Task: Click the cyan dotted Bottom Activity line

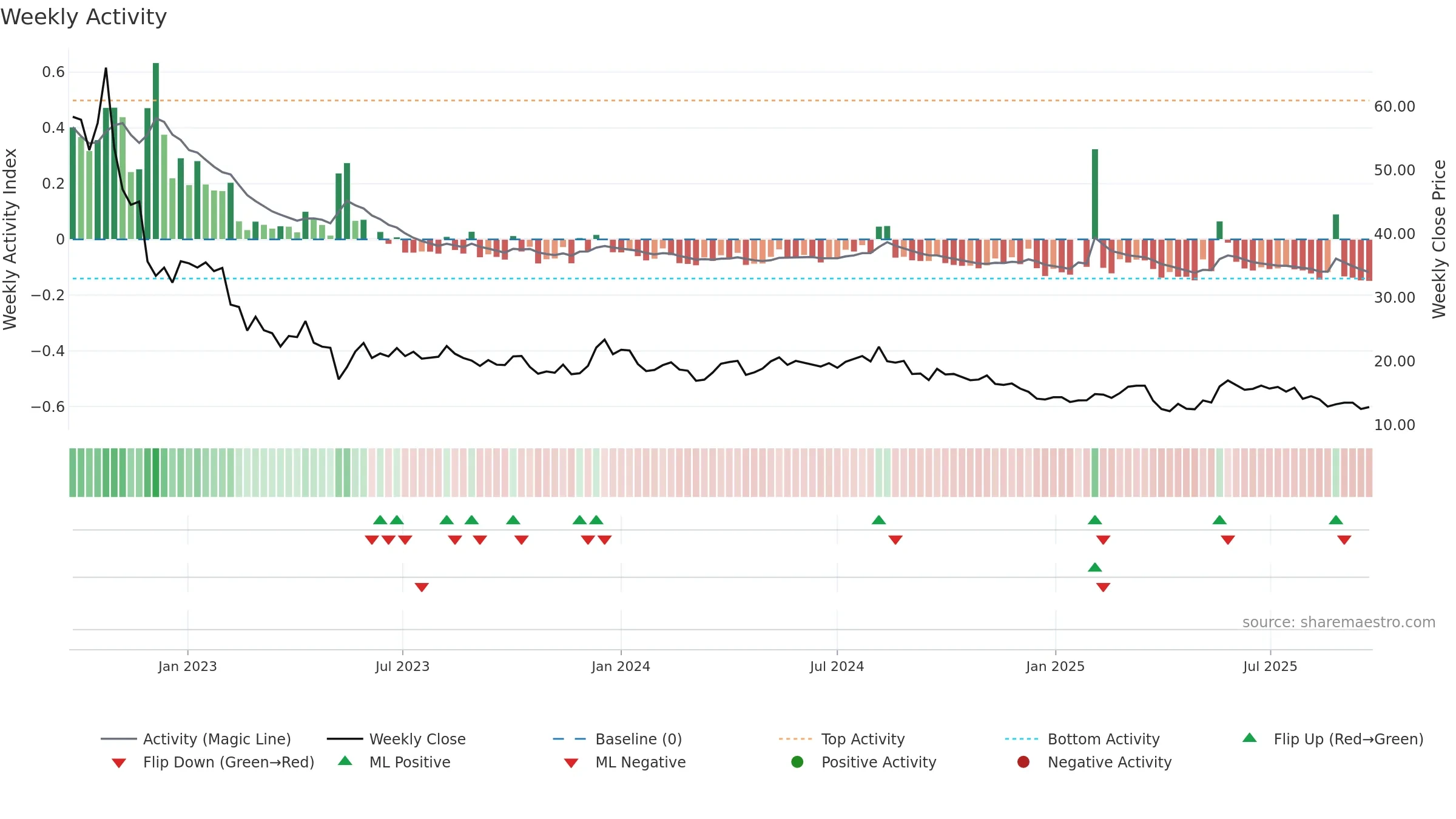Action: coord(721,278)
